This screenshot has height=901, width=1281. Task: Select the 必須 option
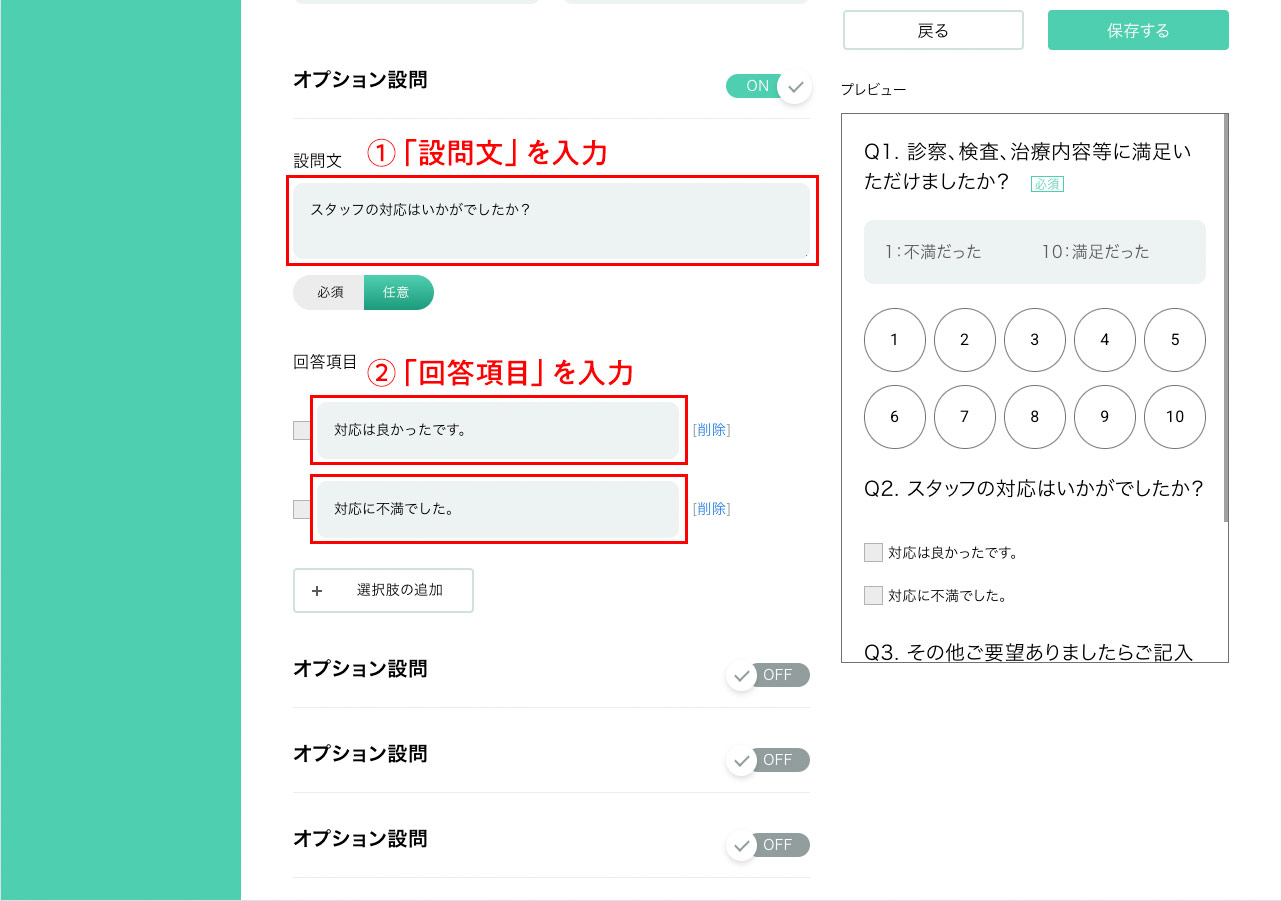click(330, 292)
